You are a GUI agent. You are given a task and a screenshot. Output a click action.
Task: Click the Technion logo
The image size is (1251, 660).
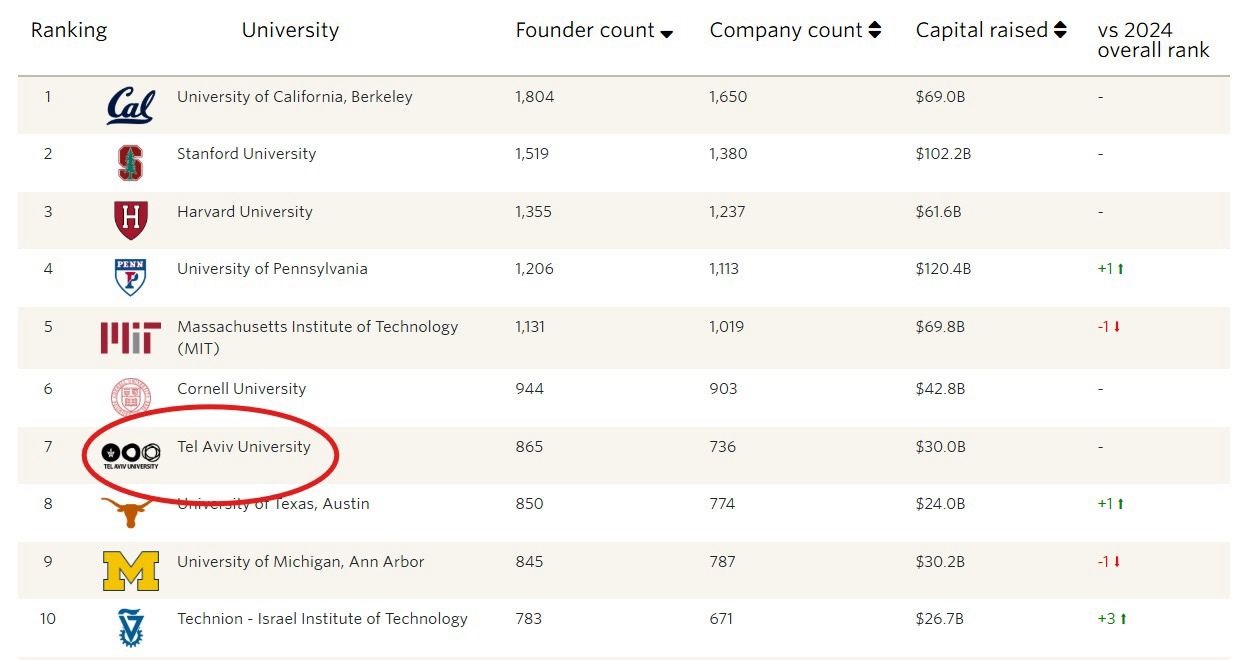tap(129, 626)
